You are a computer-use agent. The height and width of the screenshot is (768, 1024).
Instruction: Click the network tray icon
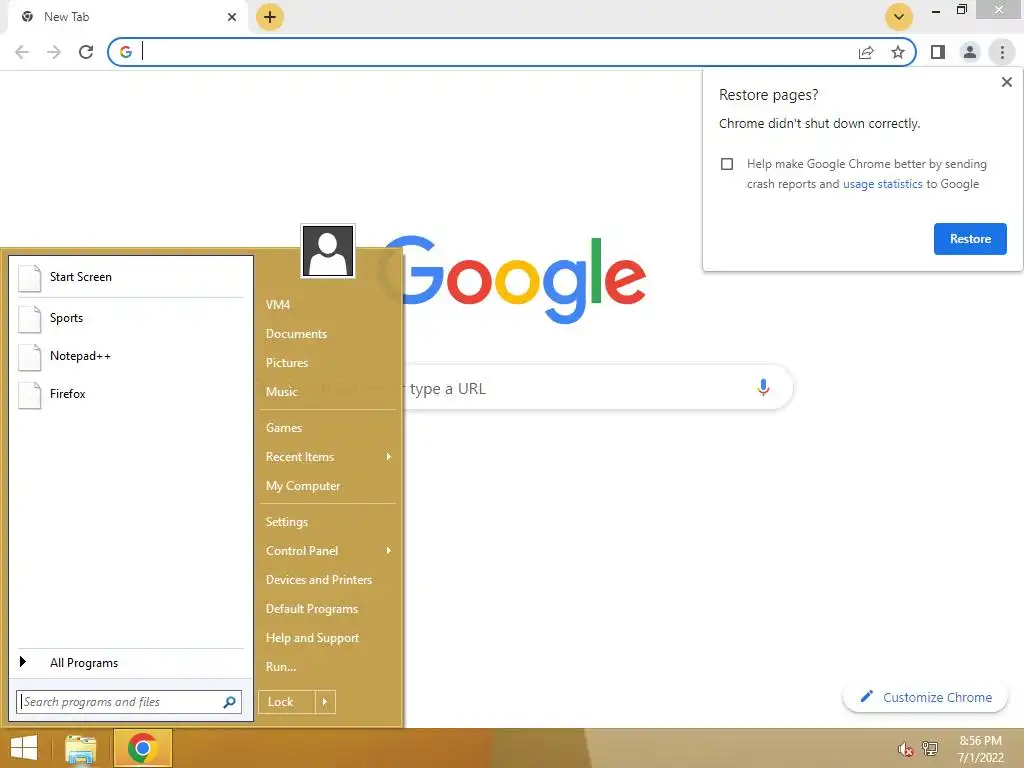tap(929, 748)
